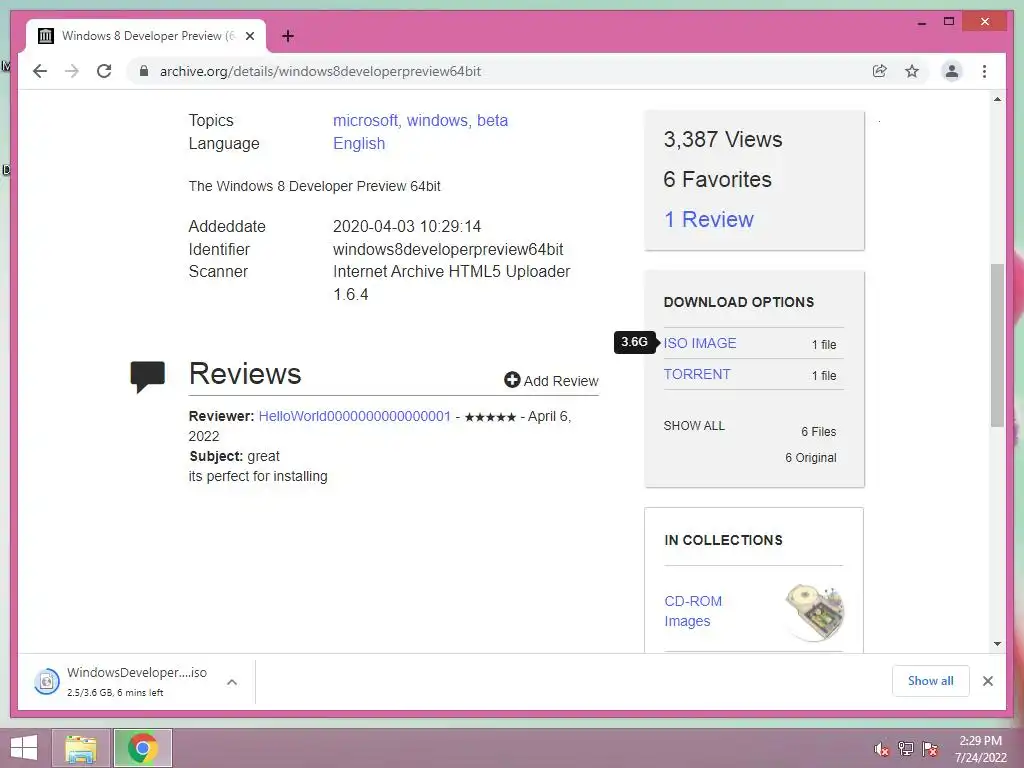Expand the WindowsDeveloper iso download options chevron

(x=232, y=682)
